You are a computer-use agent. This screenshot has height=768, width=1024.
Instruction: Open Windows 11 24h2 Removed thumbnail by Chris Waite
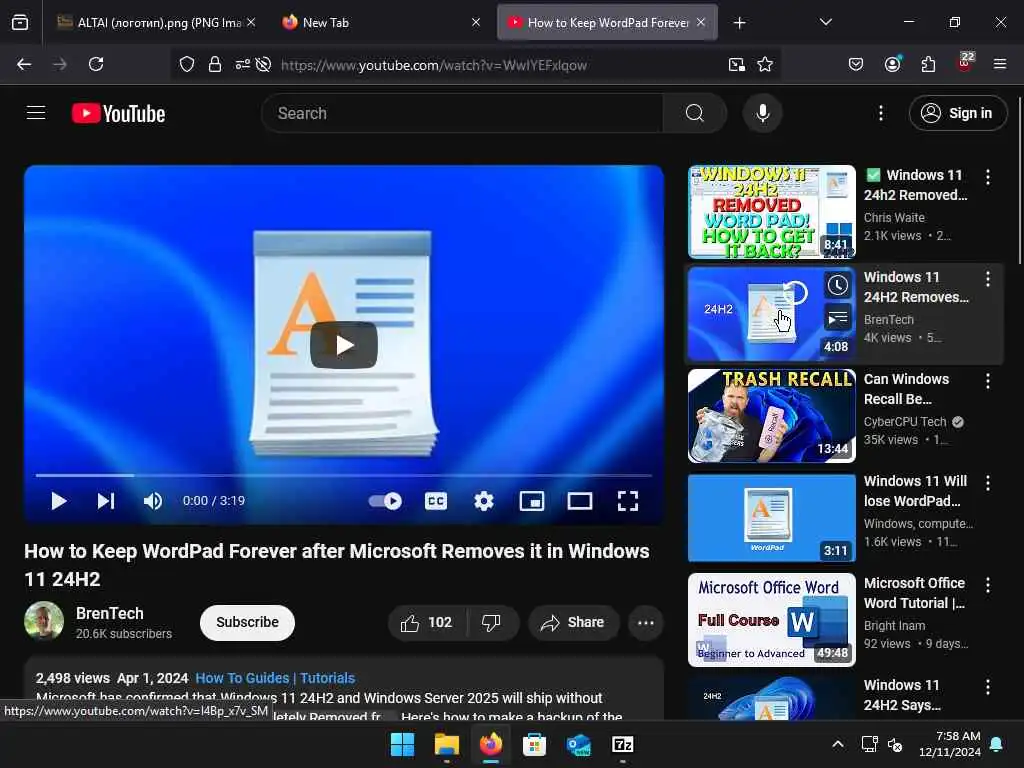(772, 212)
